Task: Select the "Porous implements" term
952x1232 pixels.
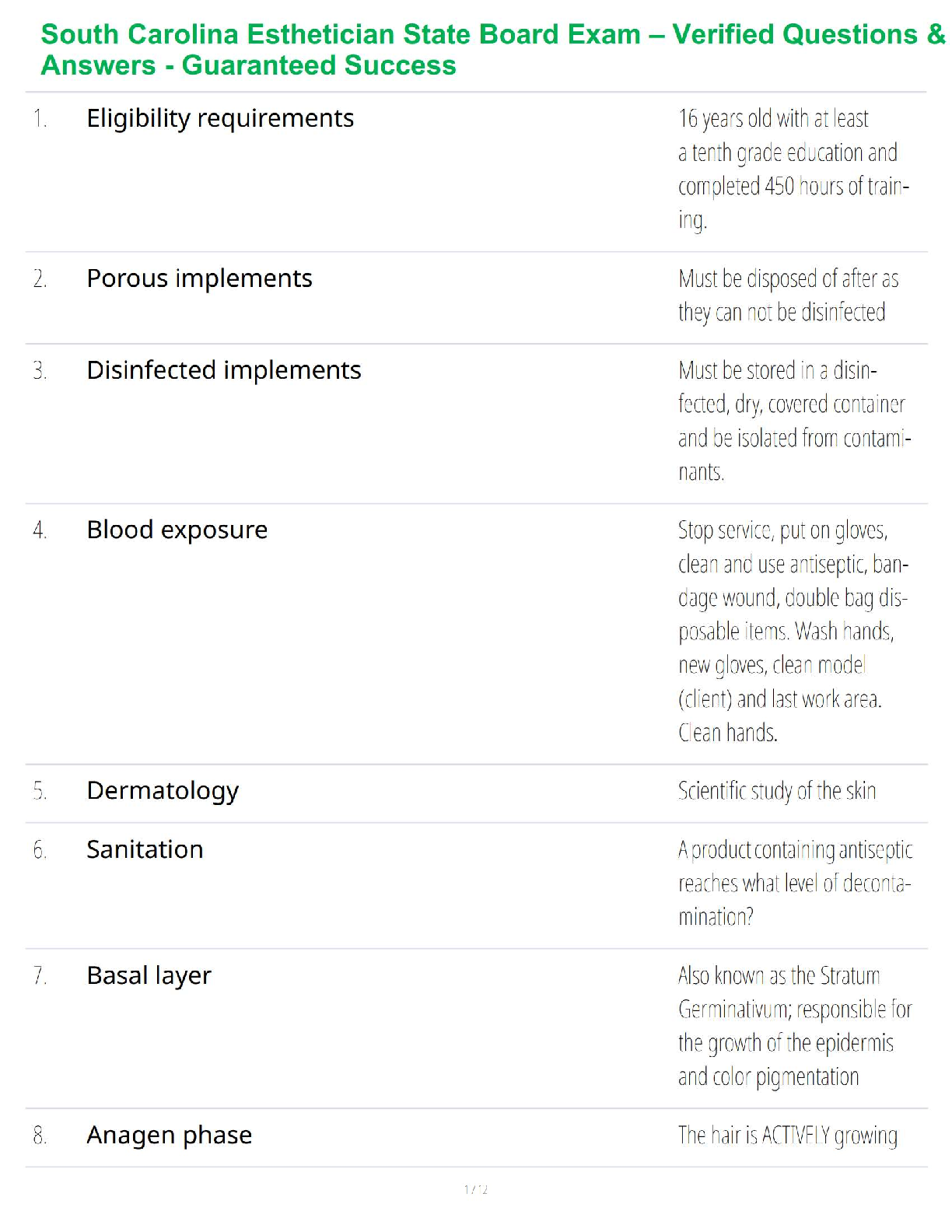Action: pos(199,278)
